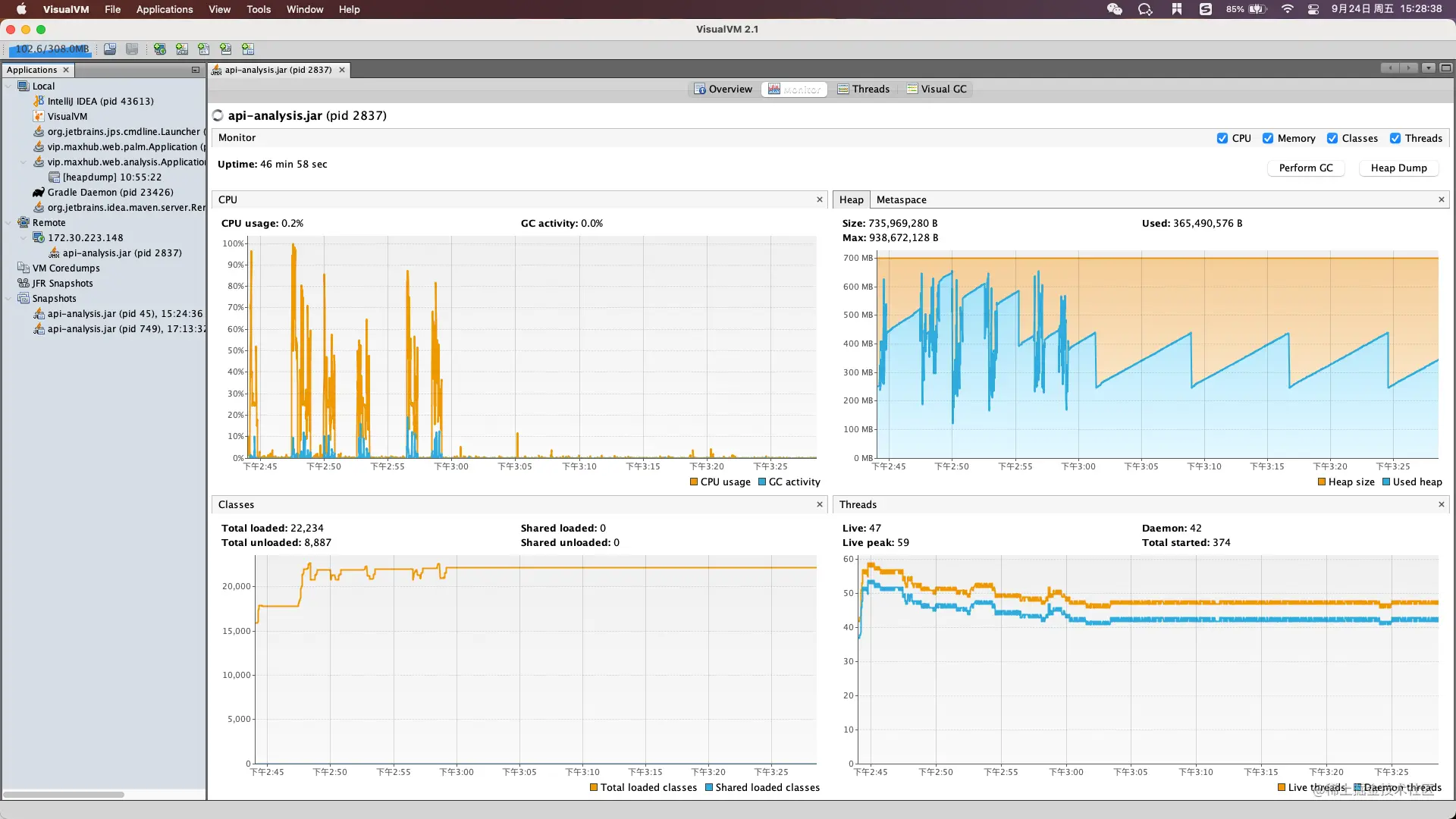Open the Tools menu

pyautogui.click(x=259, y=9)
